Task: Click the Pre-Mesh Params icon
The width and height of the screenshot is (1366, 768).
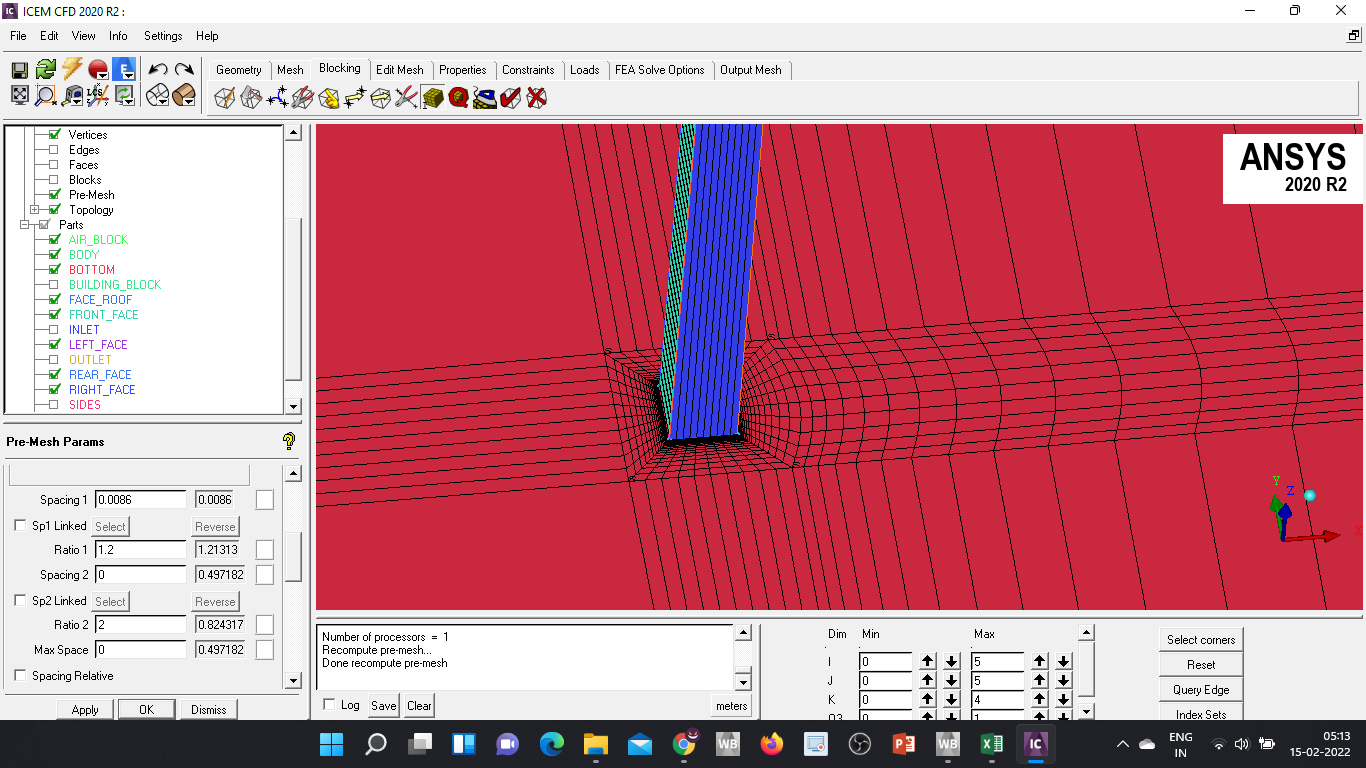Action: [433, 97]
